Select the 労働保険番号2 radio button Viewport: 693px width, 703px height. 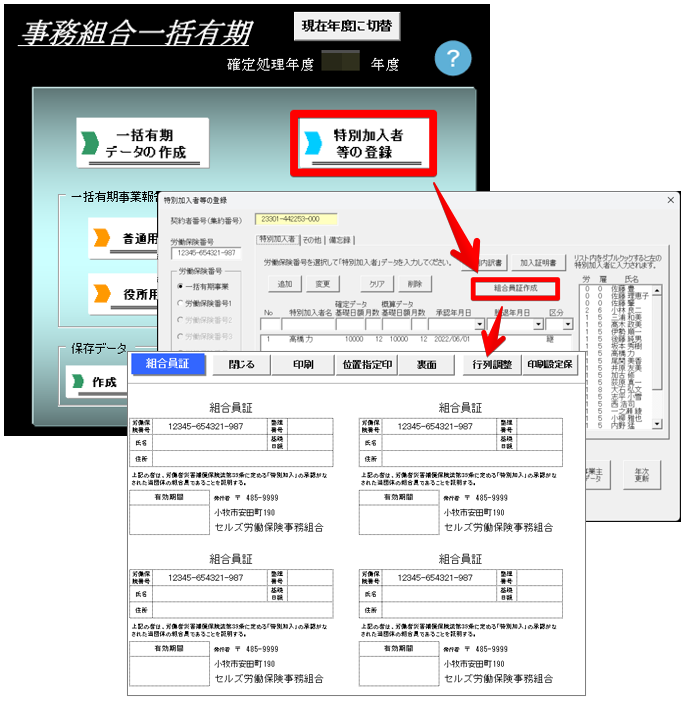click(180, 320)
